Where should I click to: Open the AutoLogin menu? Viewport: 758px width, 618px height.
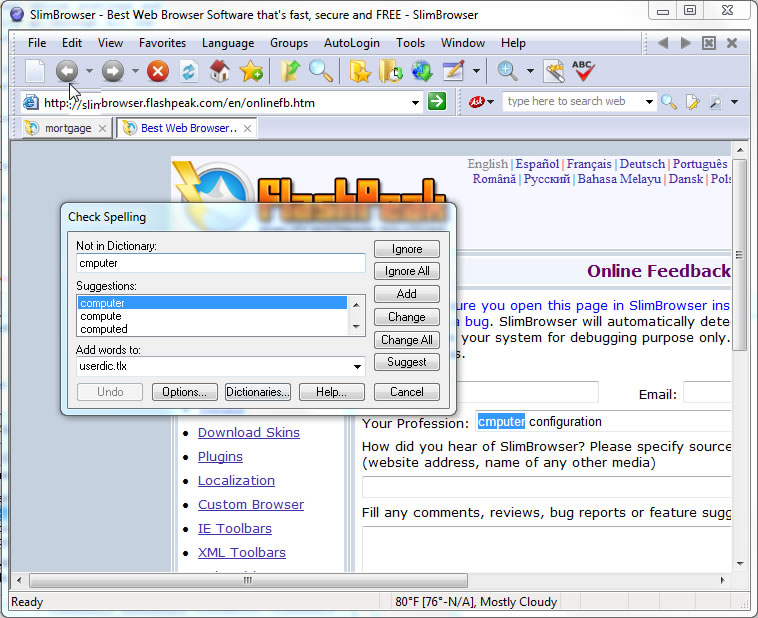pyautogui.click(x=351, y=43)
